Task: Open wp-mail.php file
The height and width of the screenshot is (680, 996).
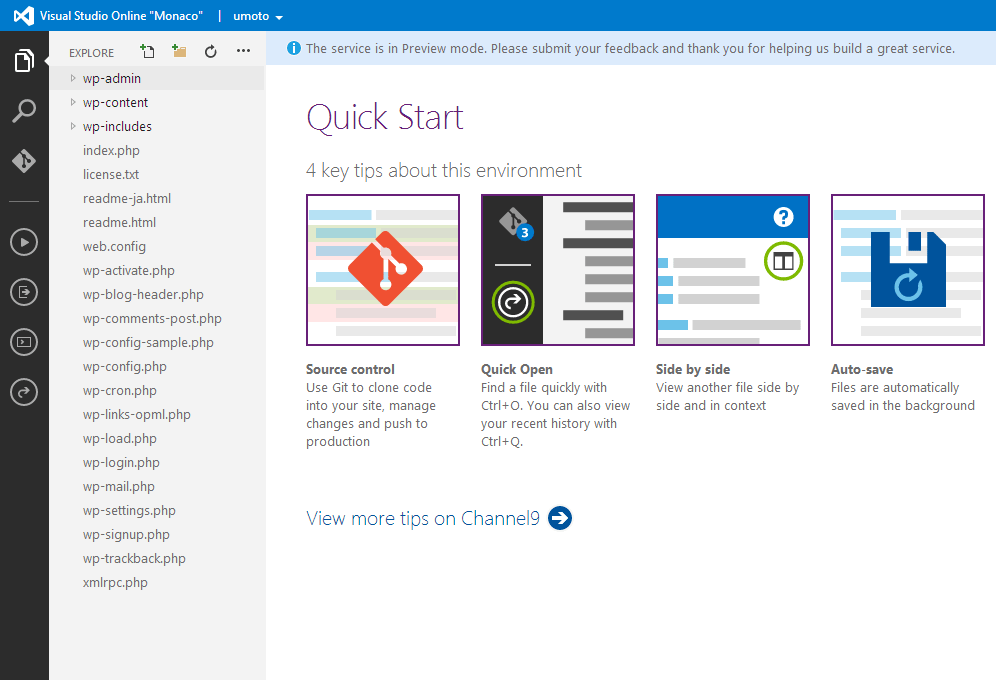Action: (x=119, y=486)
